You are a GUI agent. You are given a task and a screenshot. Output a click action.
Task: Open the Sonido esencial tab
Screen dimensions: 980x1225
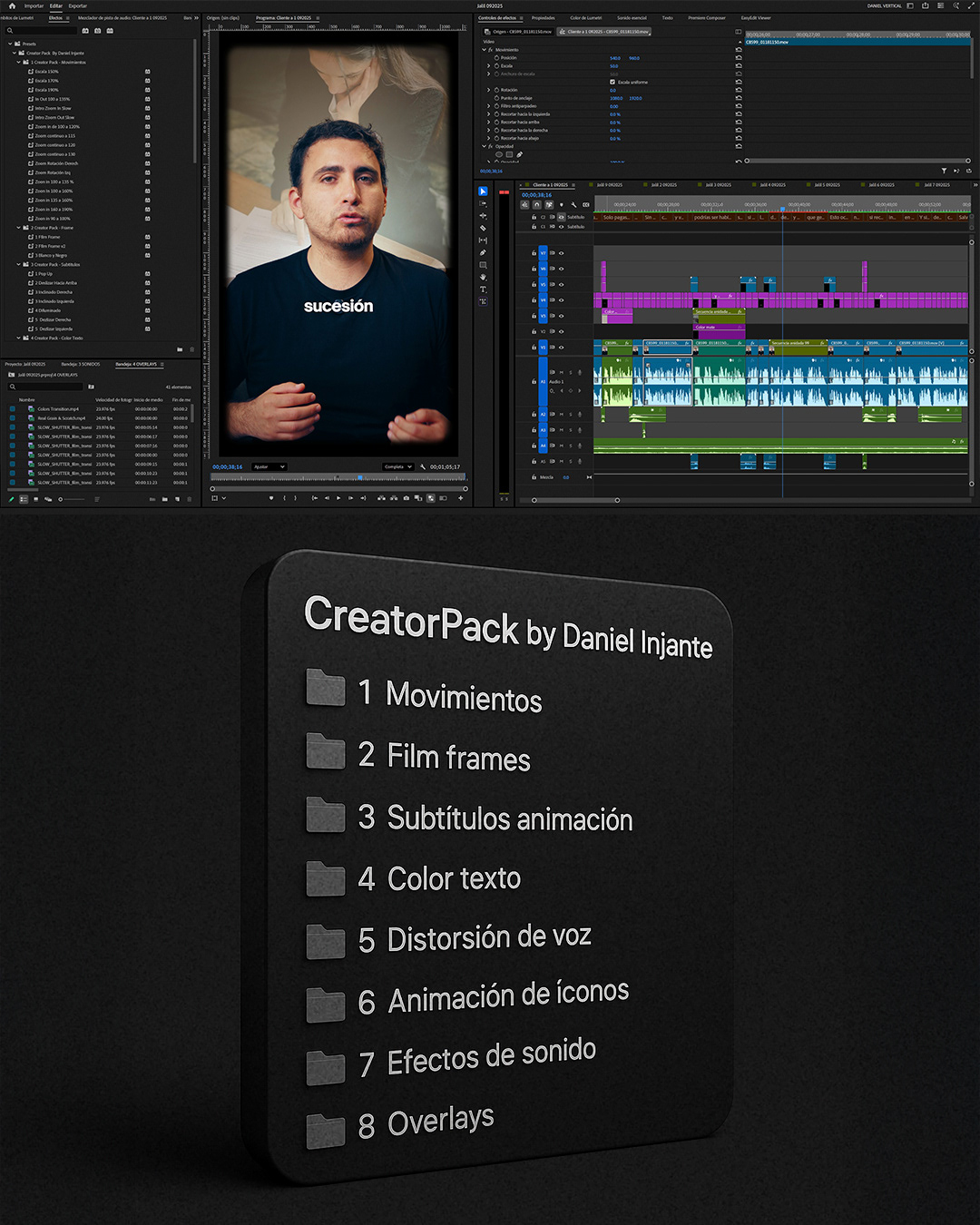pos(632,18)
